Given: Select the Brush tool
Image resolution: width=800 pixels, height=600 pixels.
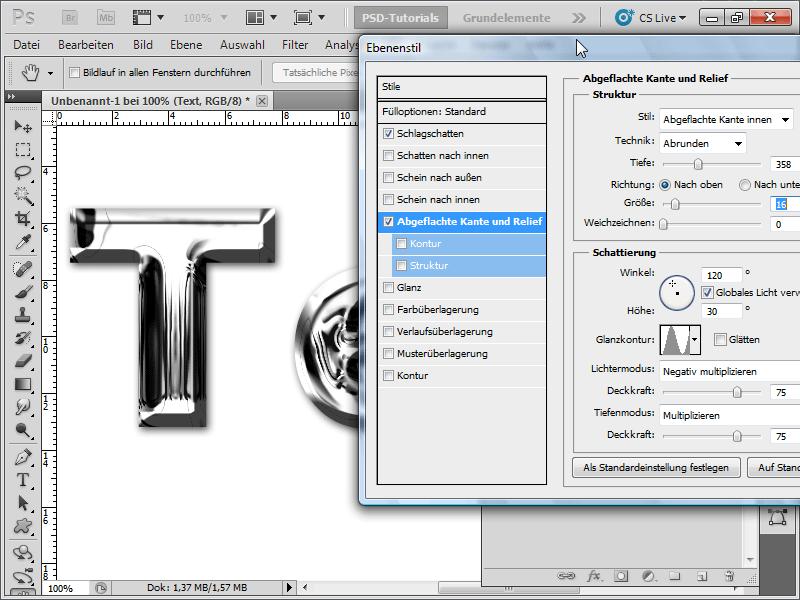Looking at the screenshot, I should 23,292.
